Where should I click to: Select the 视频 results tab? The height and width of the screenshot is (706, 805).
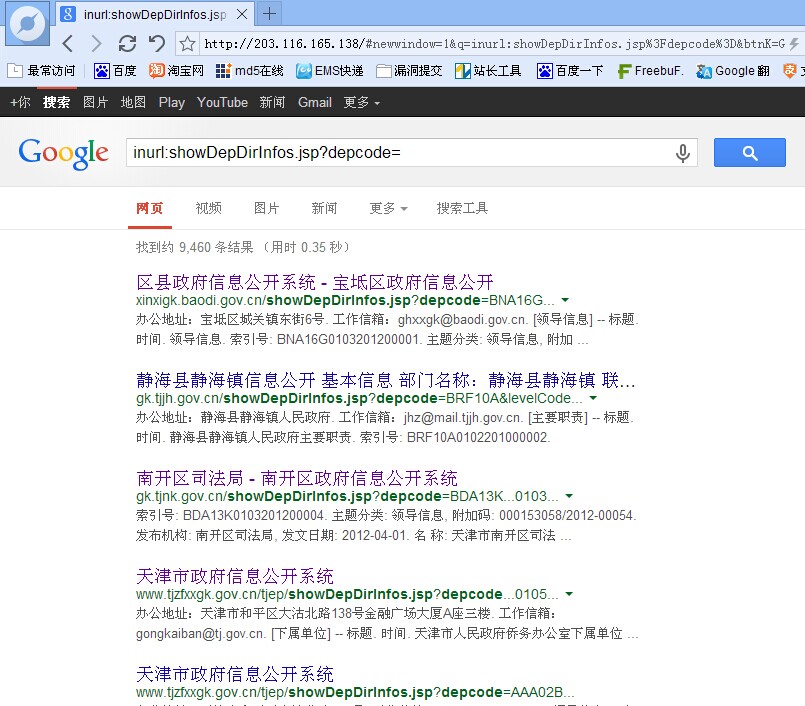coord(208,208)
